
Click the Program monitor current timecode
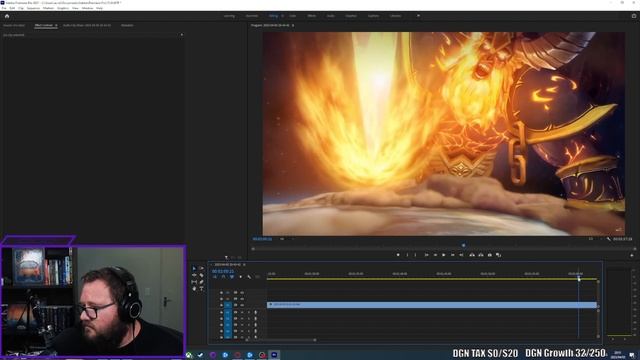click(262, 239)
